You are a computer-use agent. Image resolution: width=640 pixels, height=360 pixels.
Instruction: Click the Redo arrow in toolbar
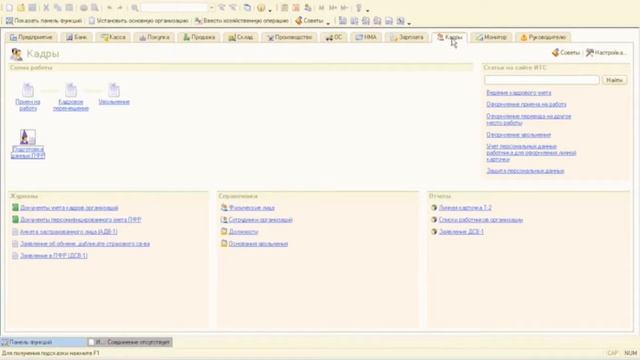[120, 8]
